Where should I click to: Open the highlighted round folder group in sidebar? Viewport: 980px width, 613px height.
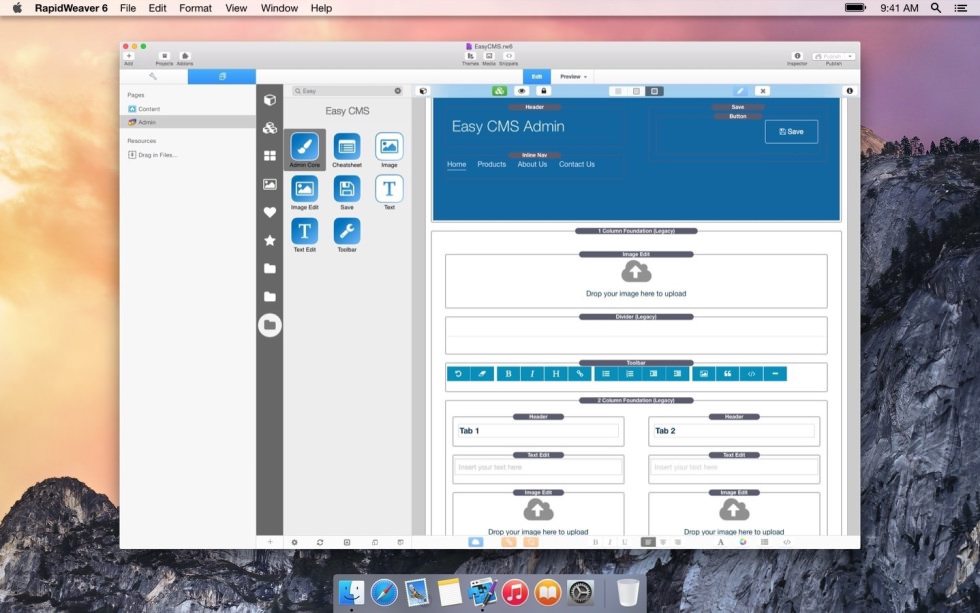point(269,325)
